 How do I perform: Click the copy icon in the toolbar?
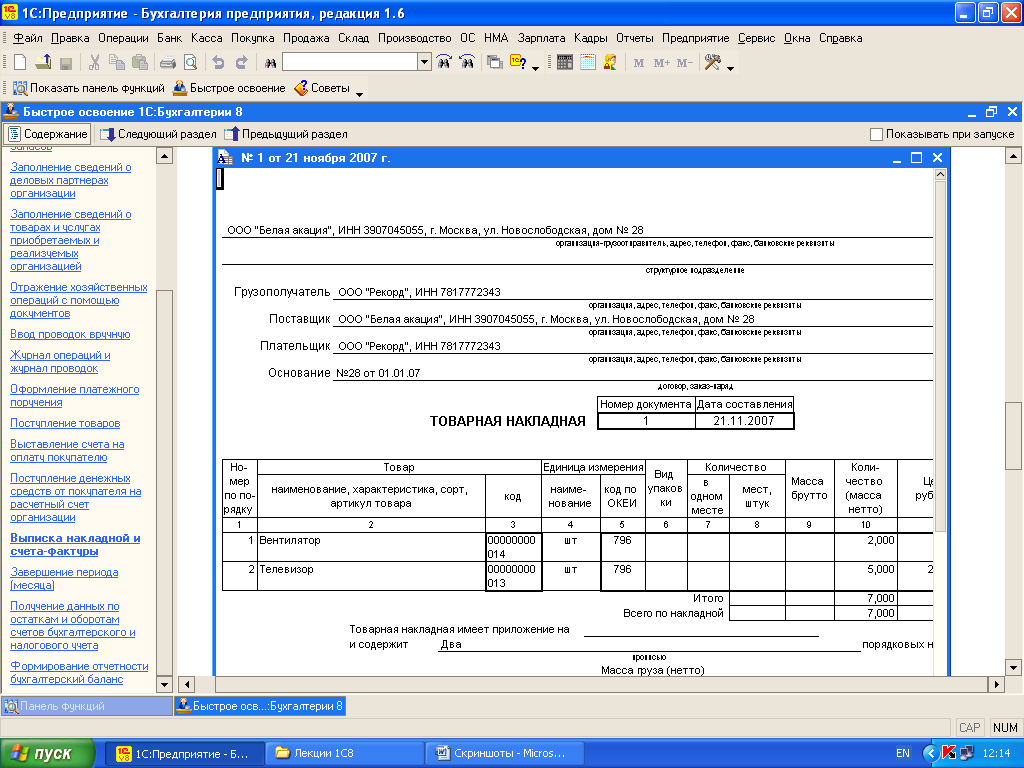tap(117, 62)
